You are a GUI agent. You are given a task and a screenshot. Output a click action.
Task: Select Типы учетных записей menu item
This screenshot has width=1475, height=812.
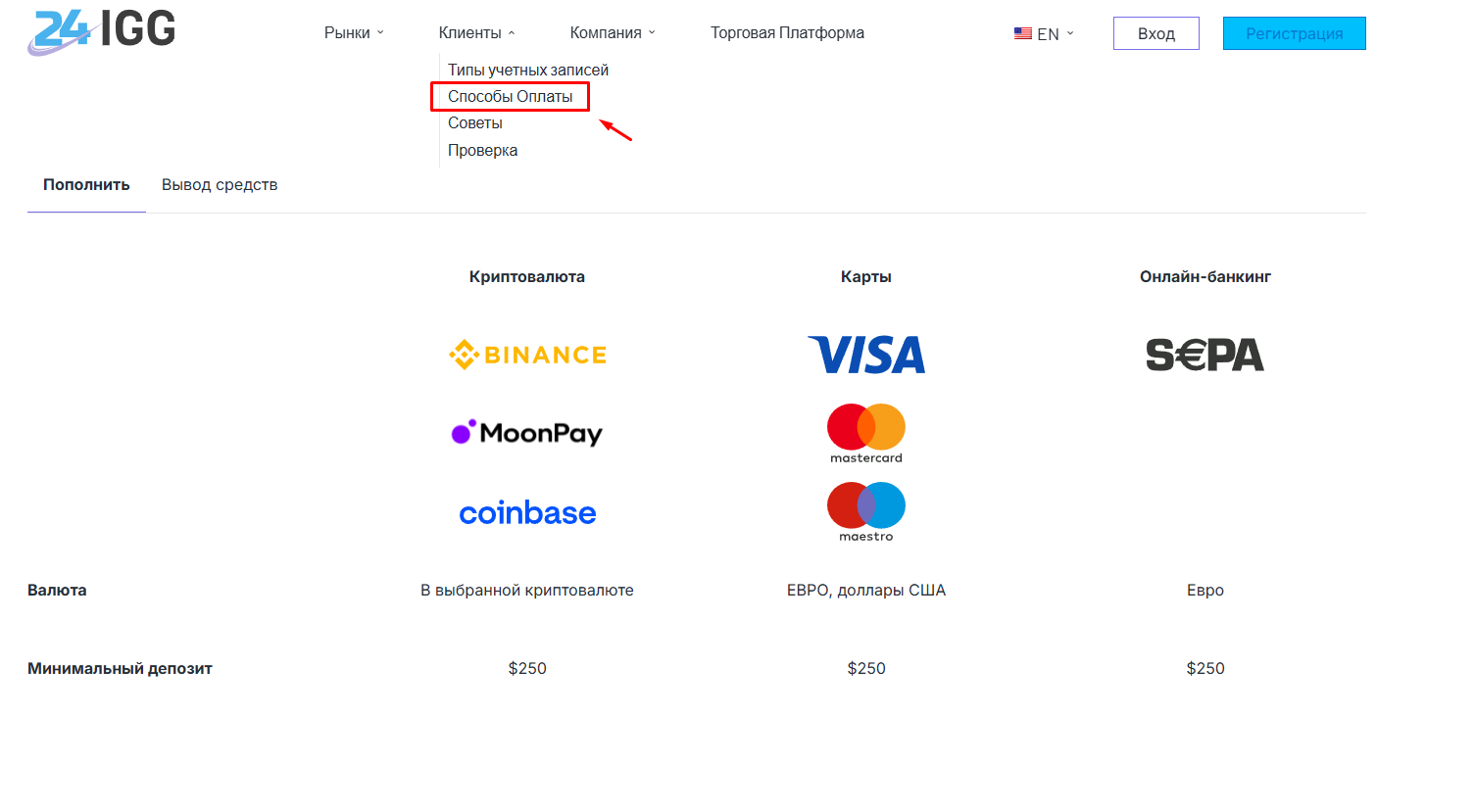[x=528, y=71]
